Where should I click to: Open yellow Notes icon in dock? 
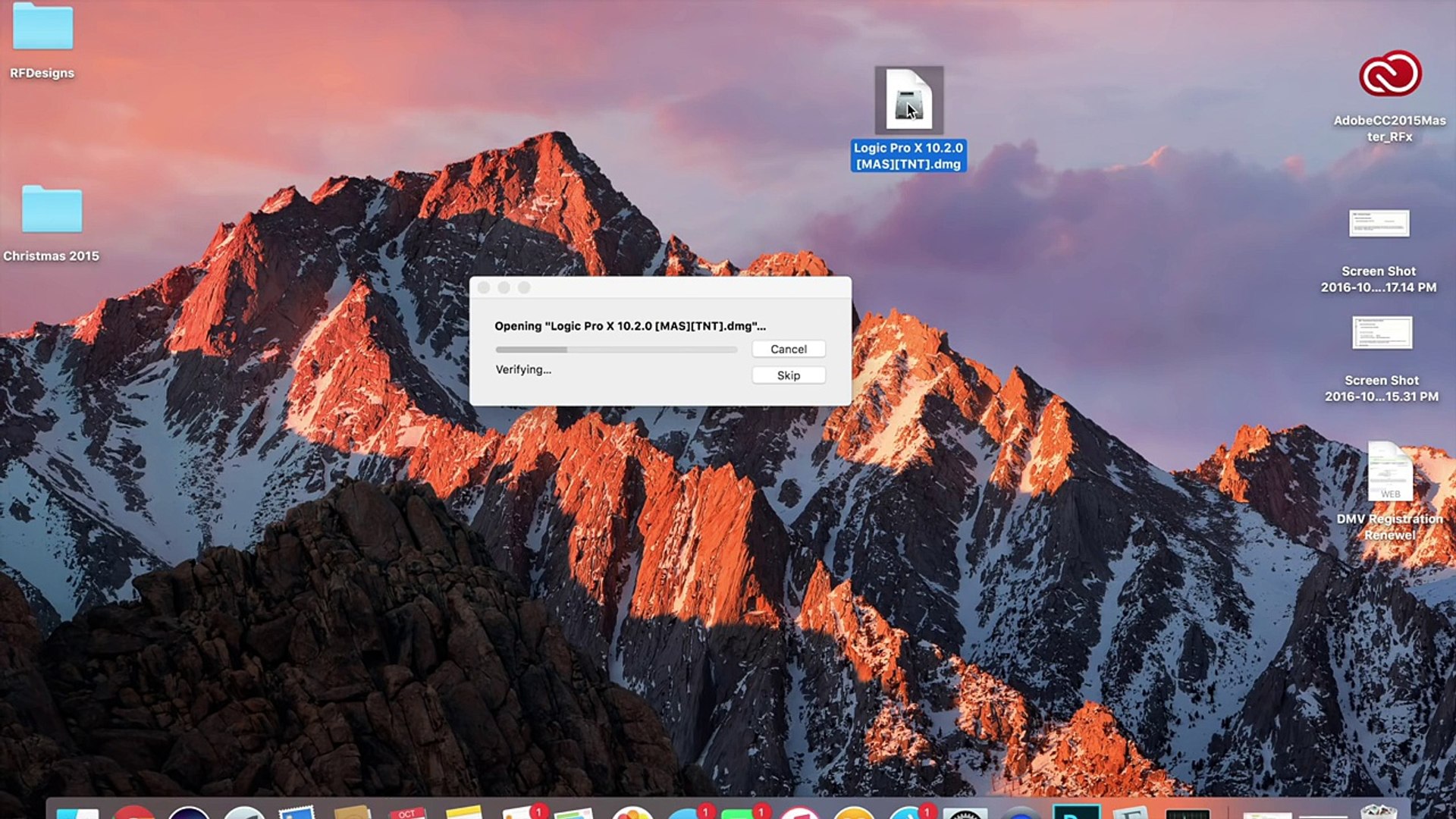pyautogui.click(x=463, y=813)
